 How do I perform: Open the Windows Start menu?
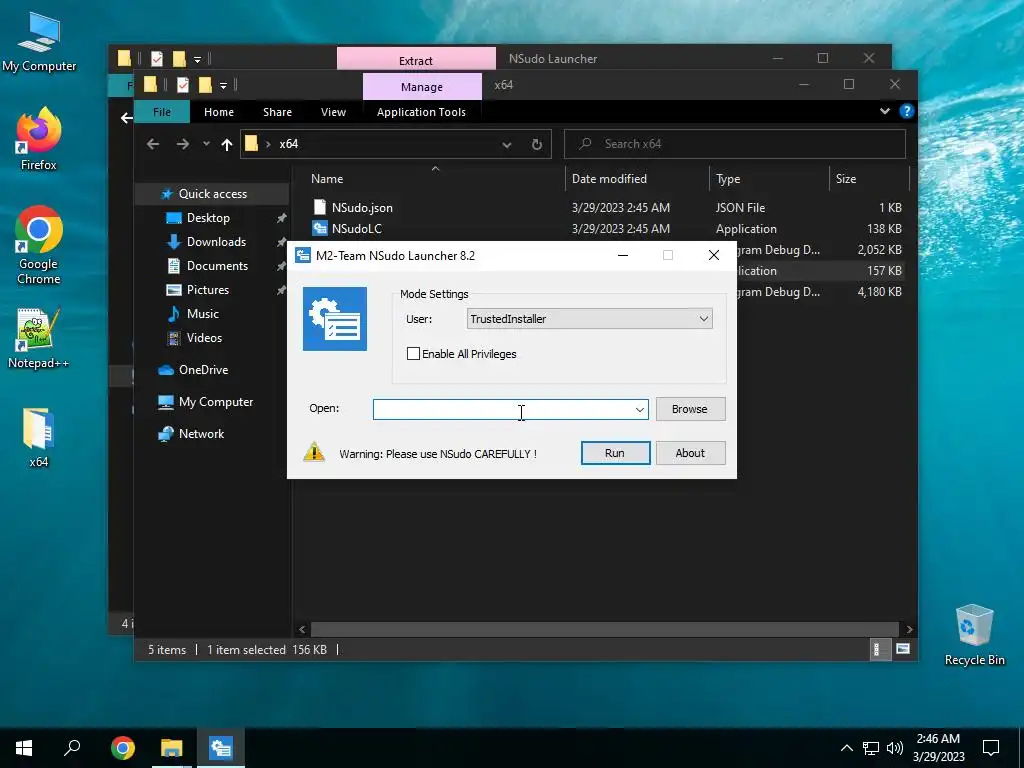(x=24, y=748)
